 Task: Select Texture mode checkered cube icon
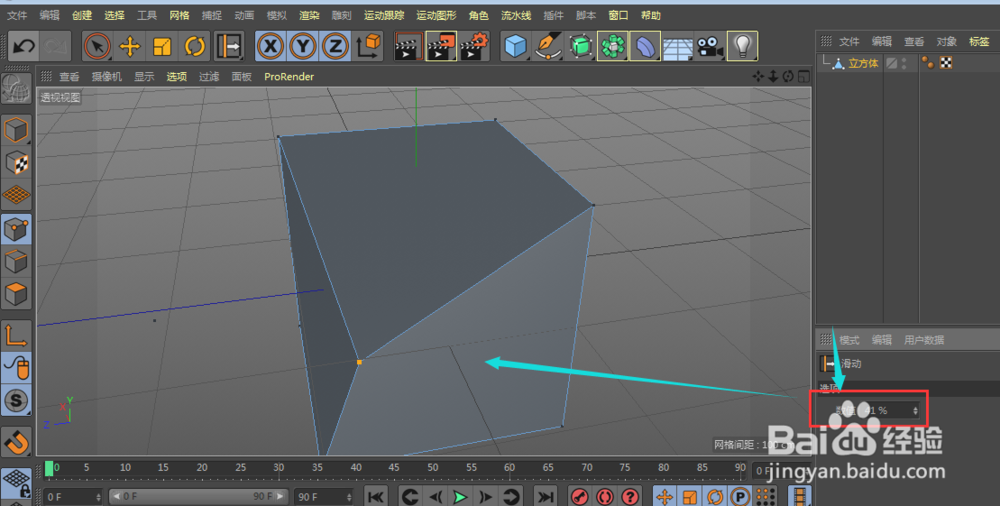click(x=16, y=163)
